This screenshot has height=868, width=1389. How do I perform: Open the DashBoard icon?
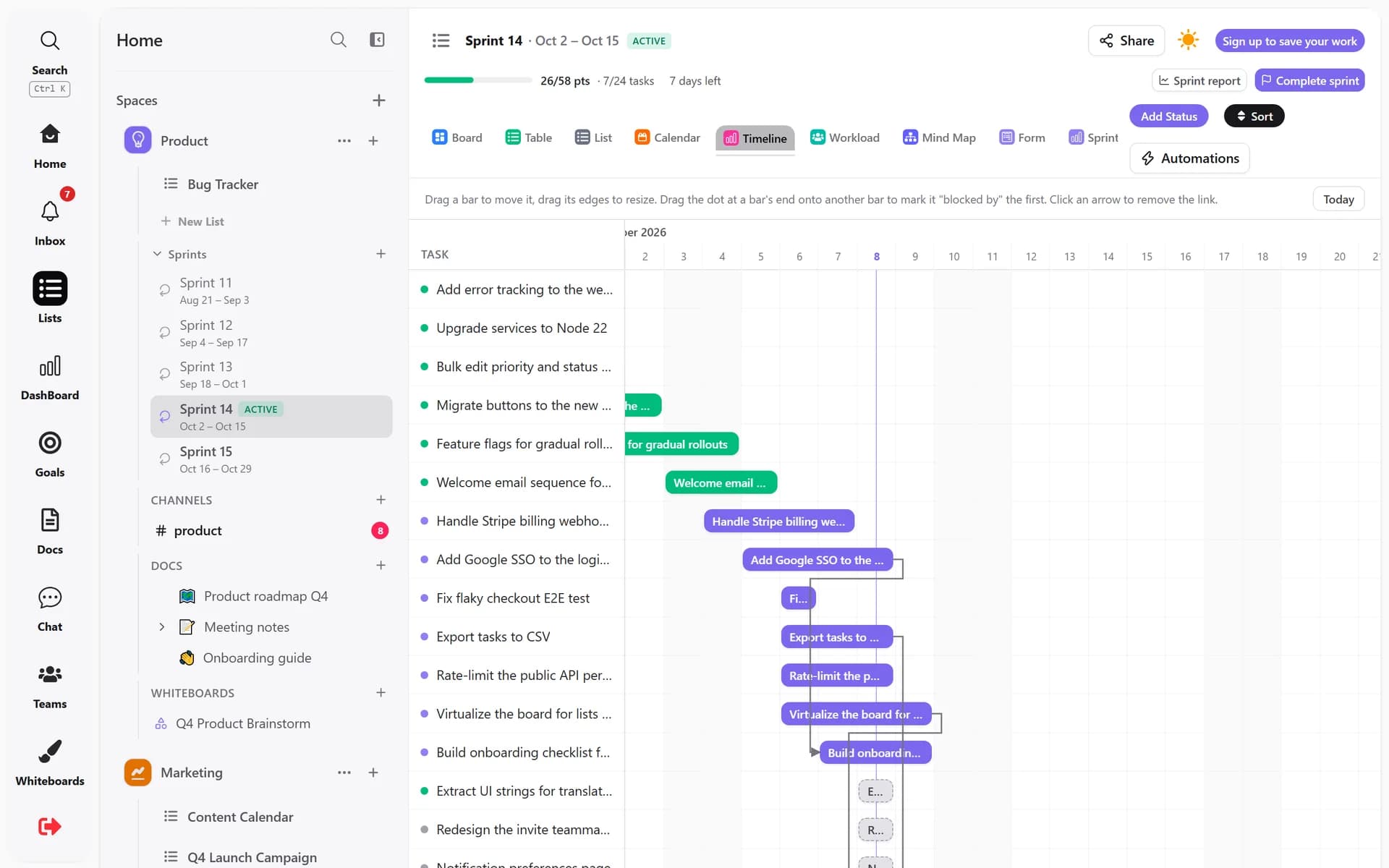pyautogui.click(x=49, y=377)
